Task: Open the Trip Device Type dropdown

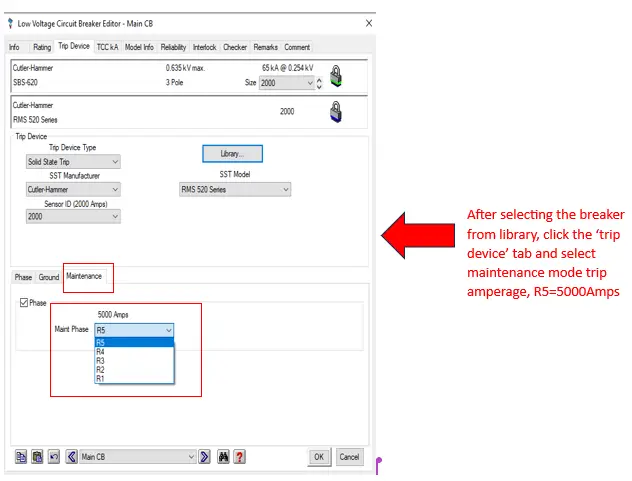Action: click(x=73, y=162)
